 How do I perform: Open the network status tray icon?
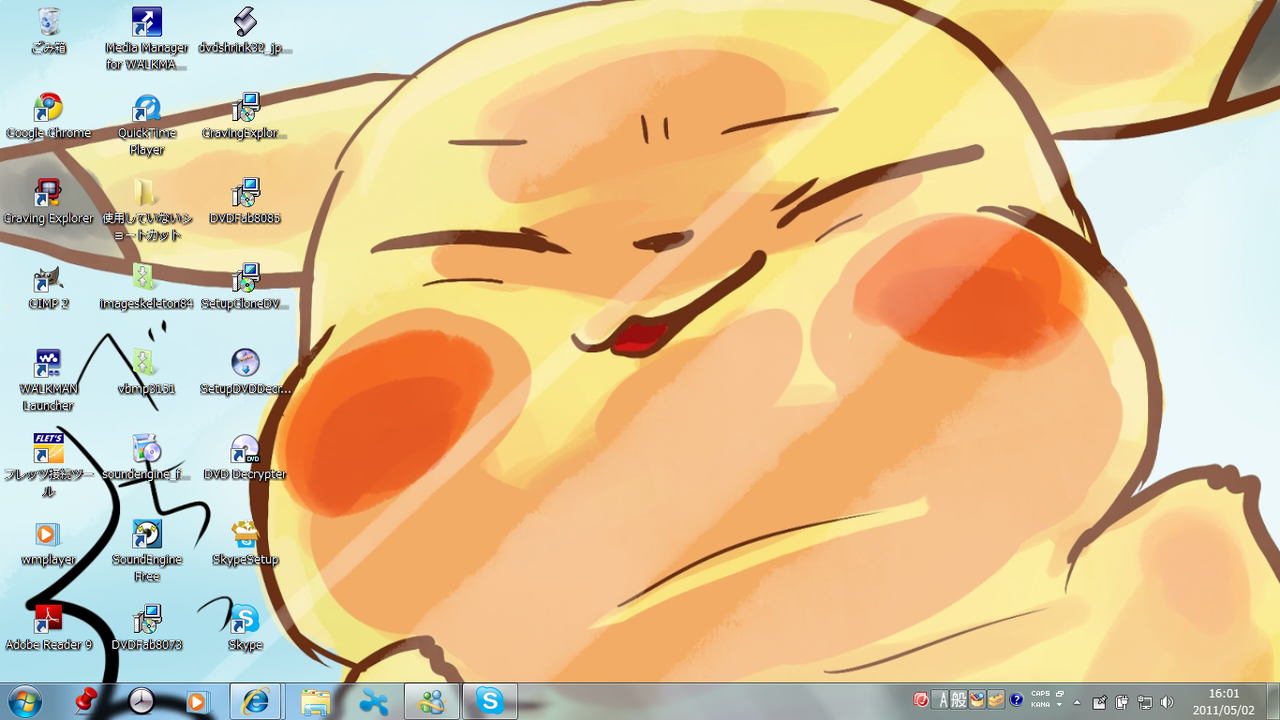tap(1144, 702)
